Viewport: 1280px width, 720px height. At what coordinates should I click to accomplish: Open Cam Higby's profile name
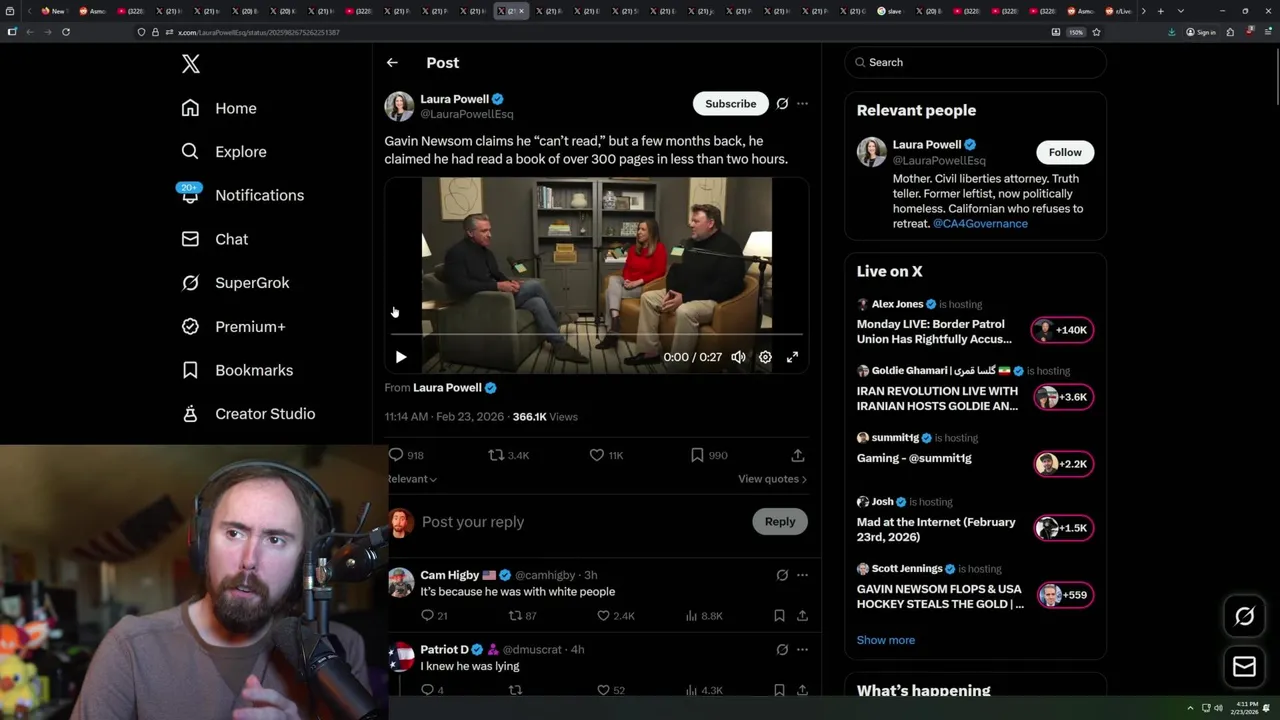pos(450,575)
